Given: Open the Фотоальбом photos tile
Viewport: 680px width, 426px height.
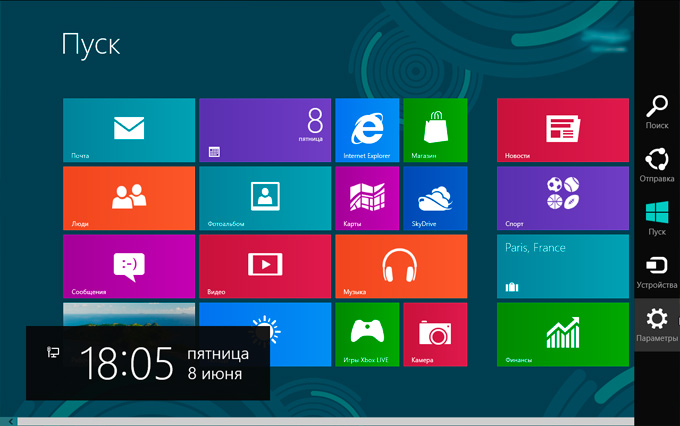Looking at the screenshot, I should [x=264, y=198].
